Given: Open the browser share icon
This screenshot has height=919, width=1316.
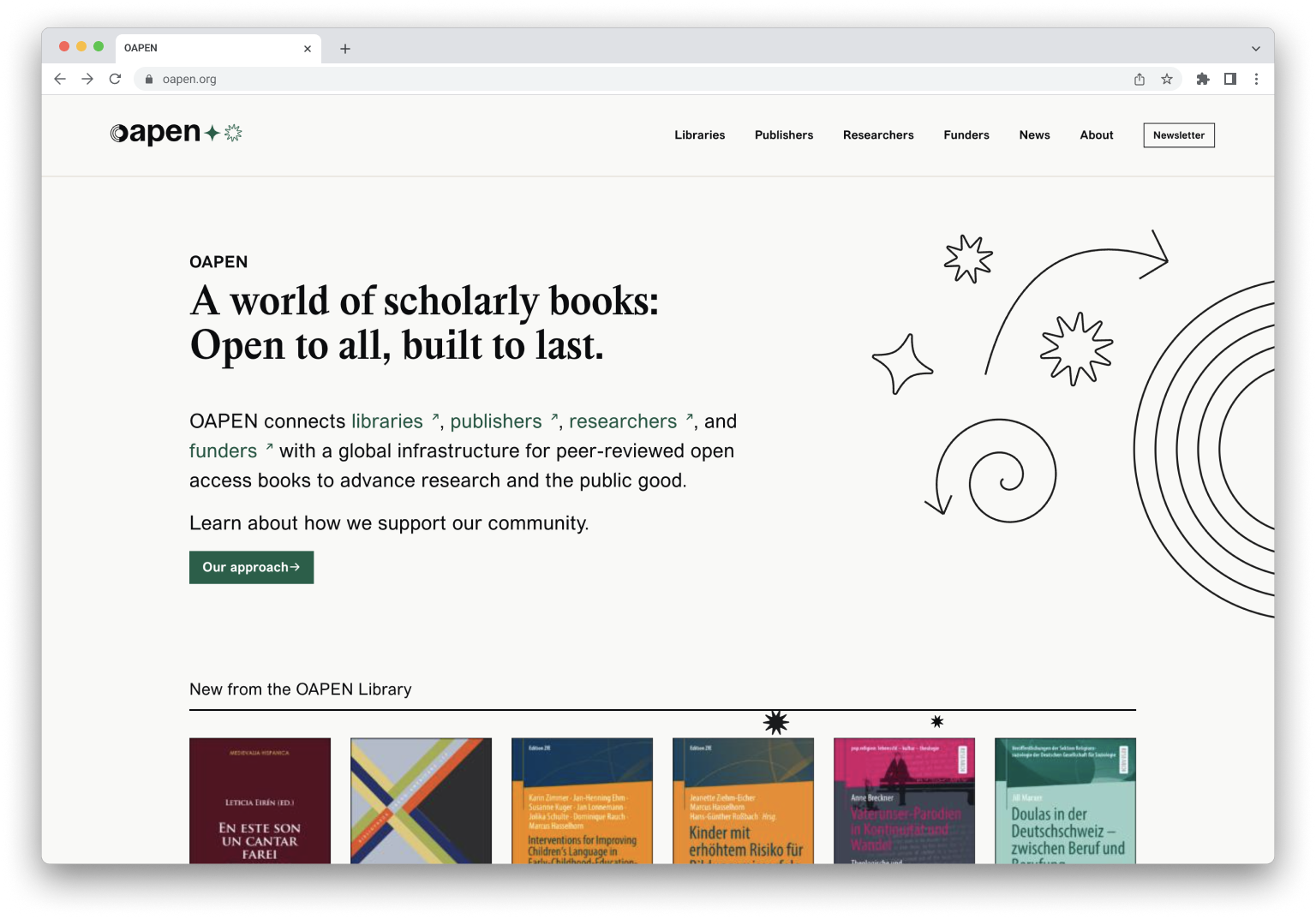Looking at the screenshot, I should (1139, 79).
